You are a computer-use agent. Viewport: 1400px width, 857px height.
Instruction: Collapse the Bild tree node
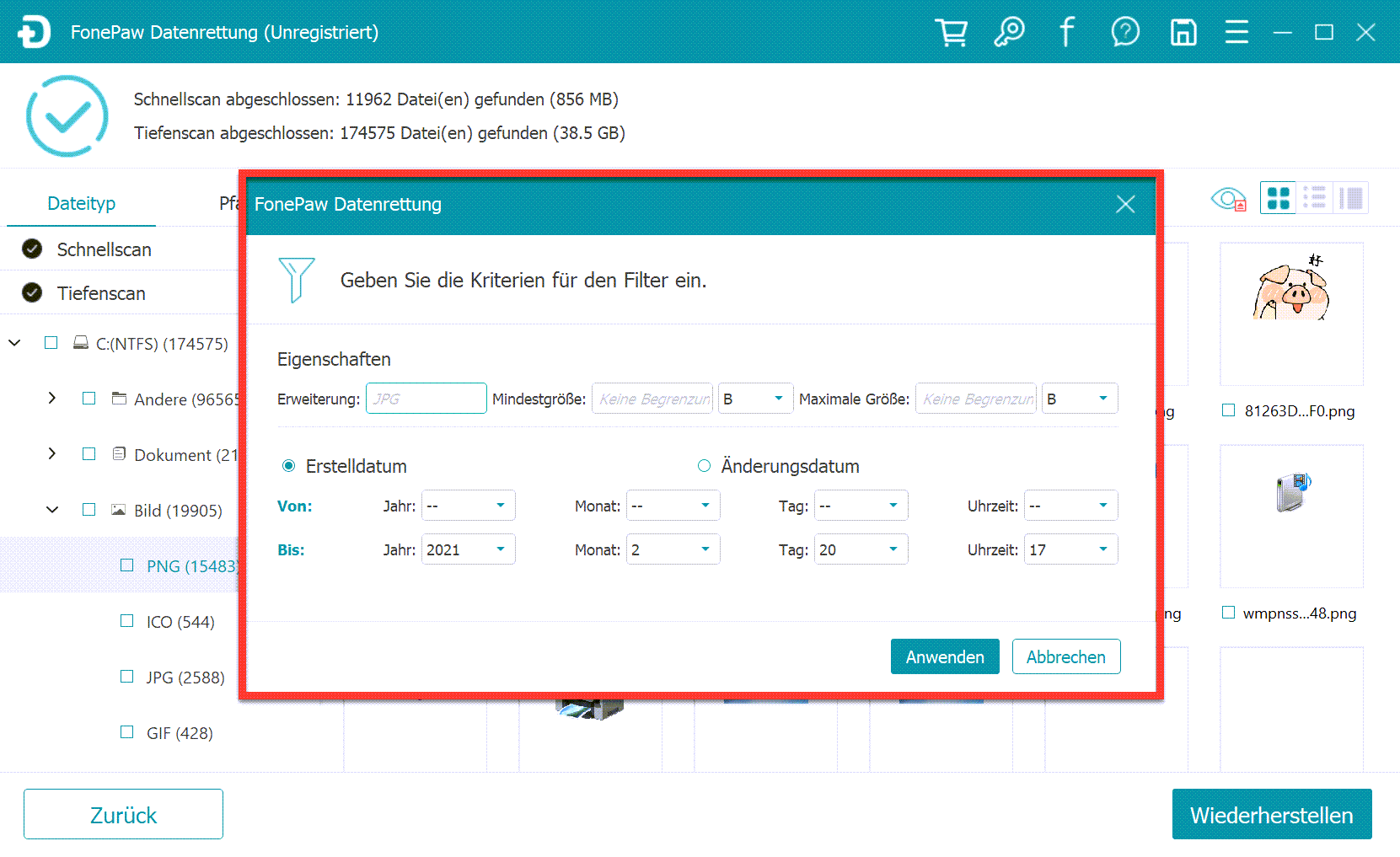pyautogui.click(x=52, y=510)
